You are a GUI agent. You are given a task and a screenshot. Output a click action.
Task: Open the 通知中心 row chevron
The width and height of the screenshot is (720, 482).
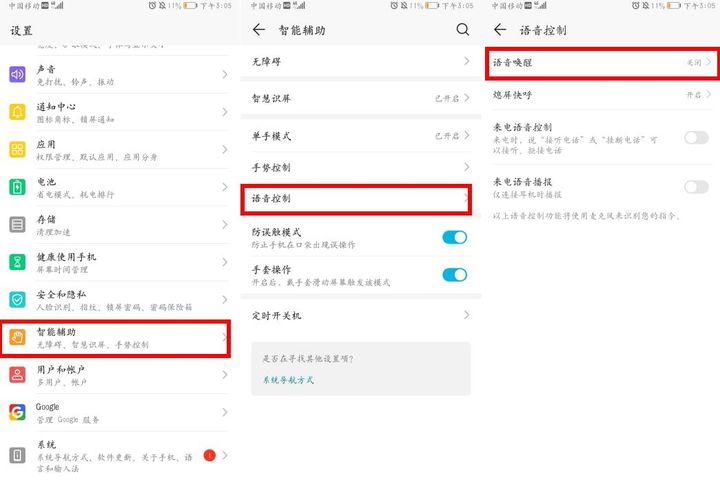coord(225,112)
